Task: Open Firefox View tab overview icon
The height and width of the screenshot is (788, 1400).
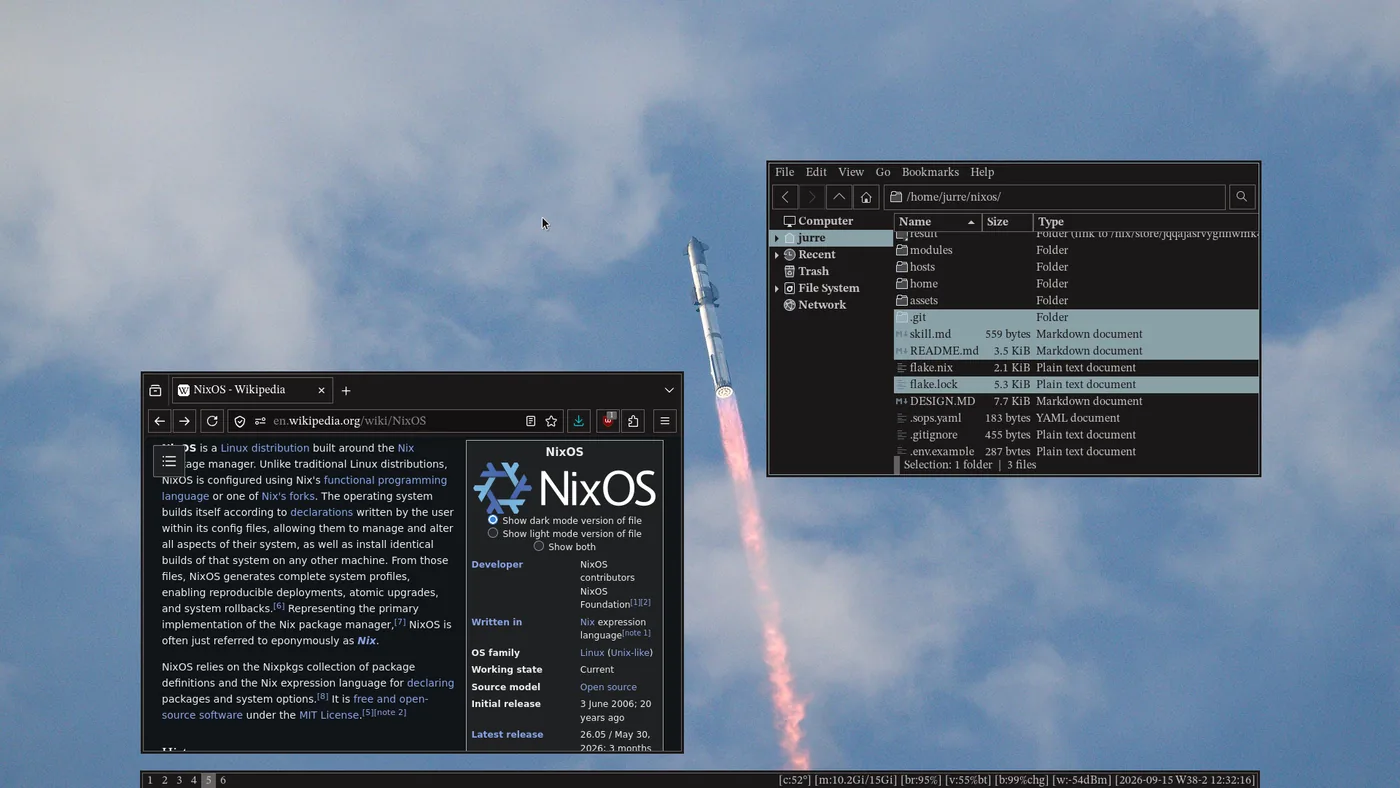Action: click(155, 390)
